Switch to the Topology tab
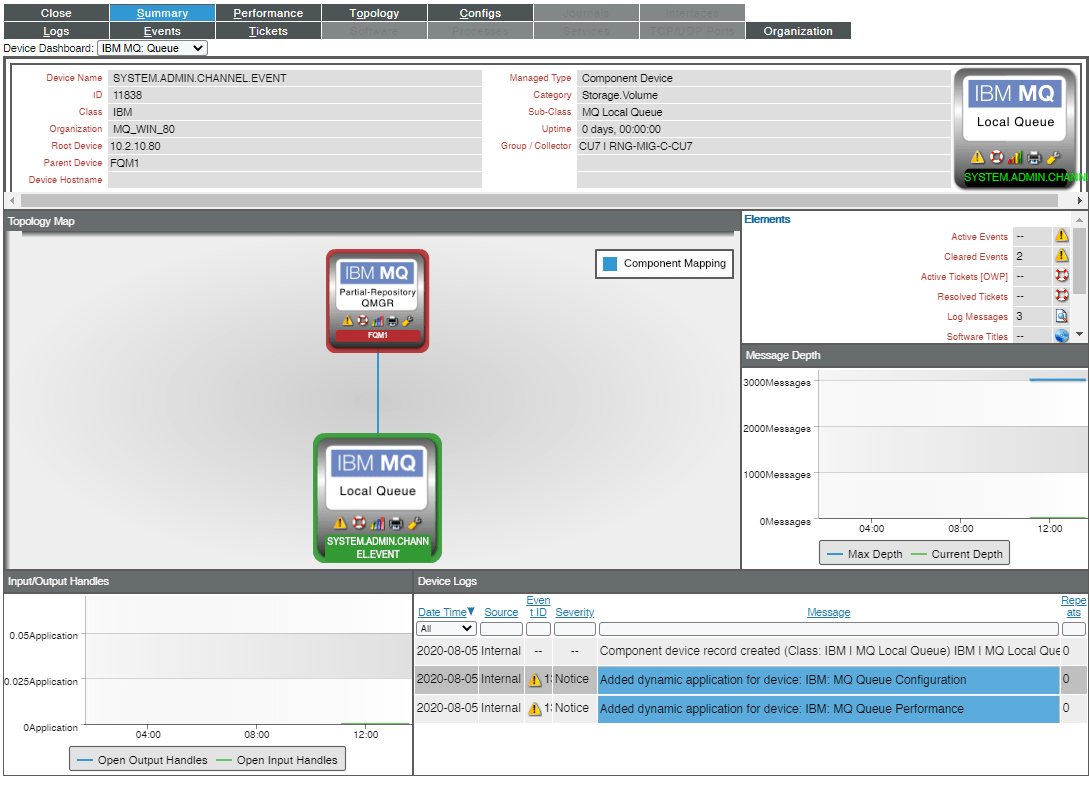 point(374,13)
